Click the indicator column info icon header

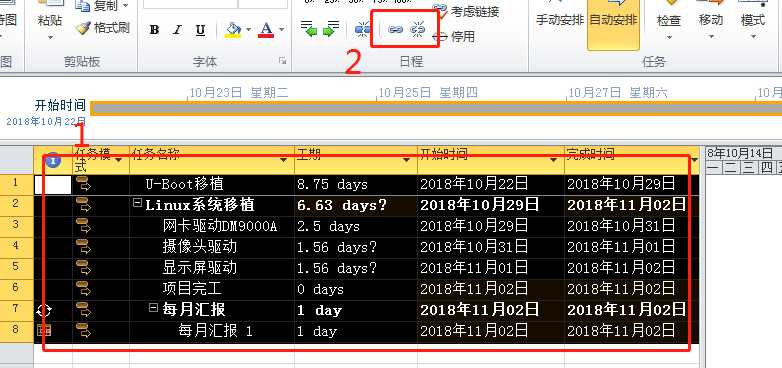pos(53,161)
